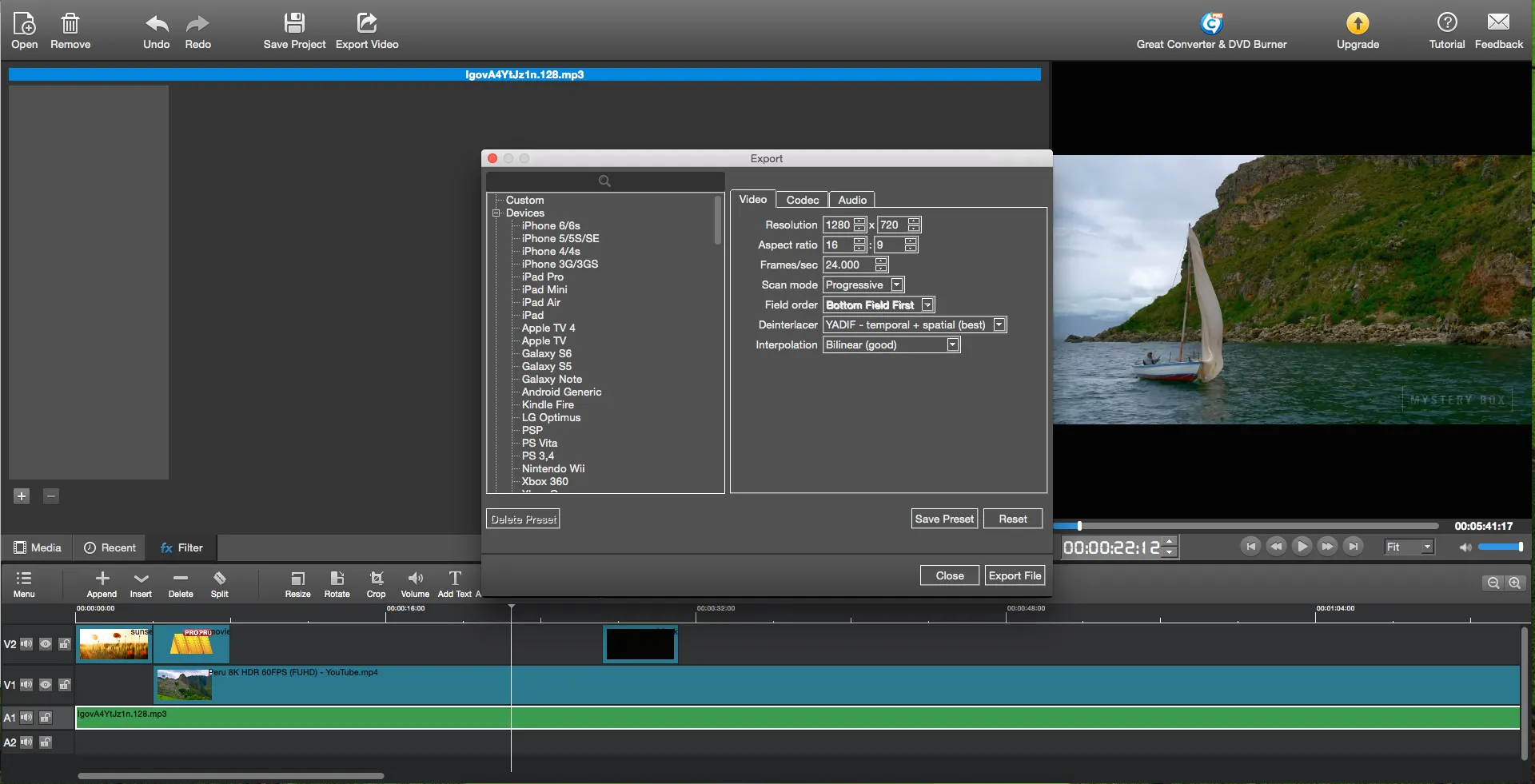Click the Save Preset button

943,518
